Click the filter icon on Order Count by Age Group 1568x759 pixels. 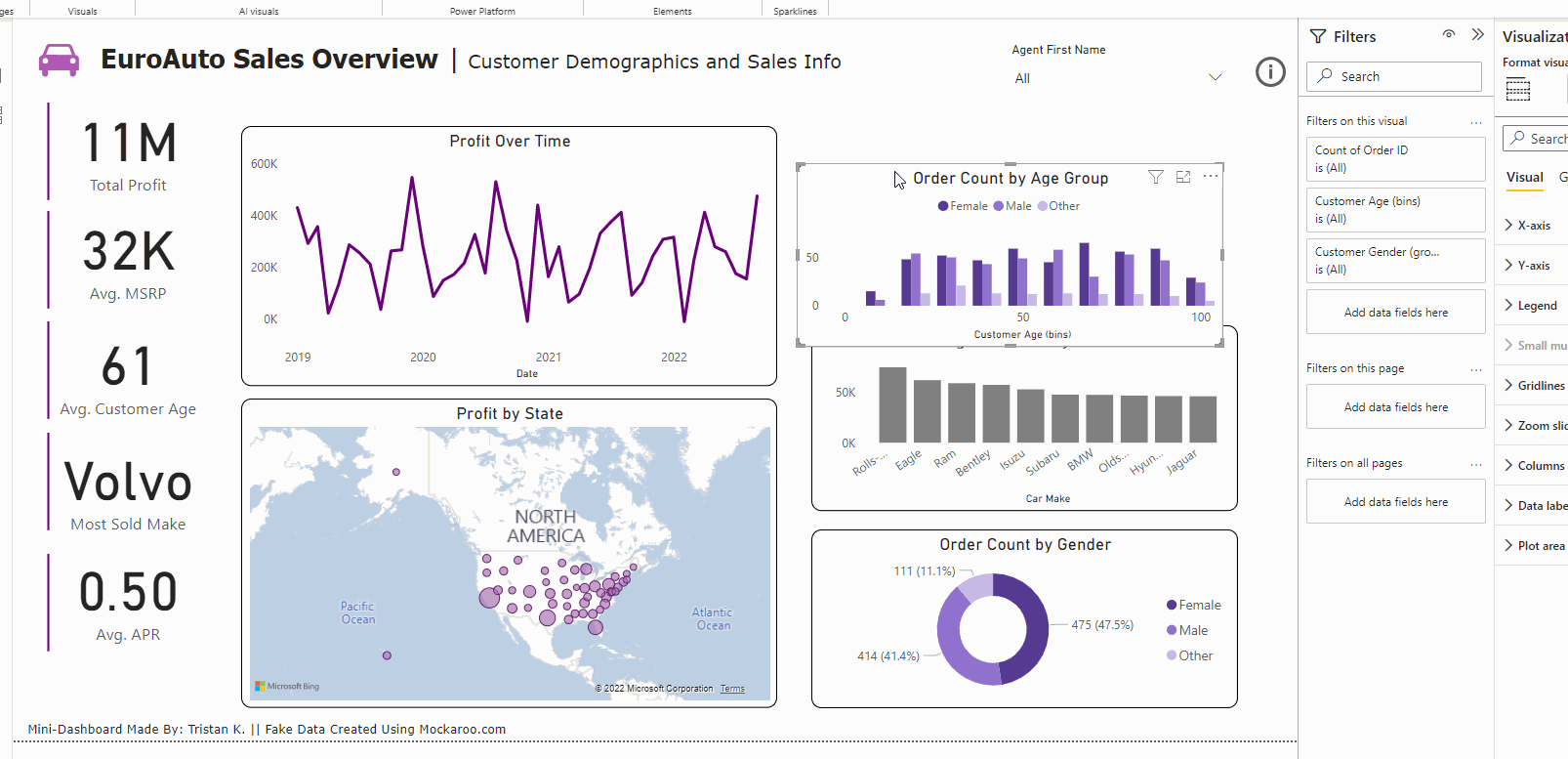(x=1156, y=177)
